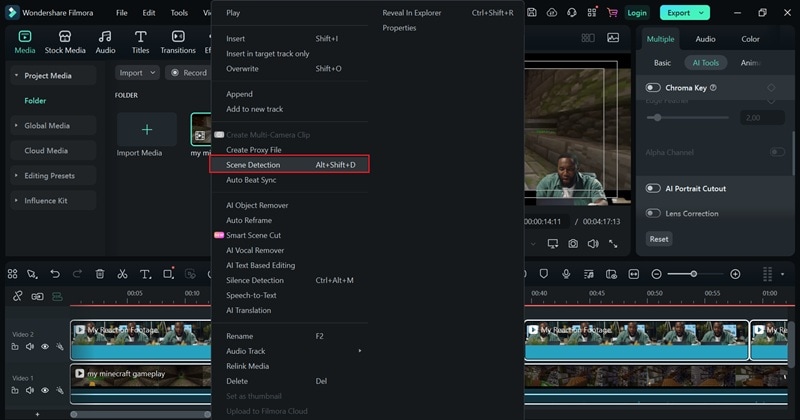Image resolution: width=800 pixels, height=420 pixels.
Task: Click the Edge Feather value field 2.00
Action: point(762,118)
